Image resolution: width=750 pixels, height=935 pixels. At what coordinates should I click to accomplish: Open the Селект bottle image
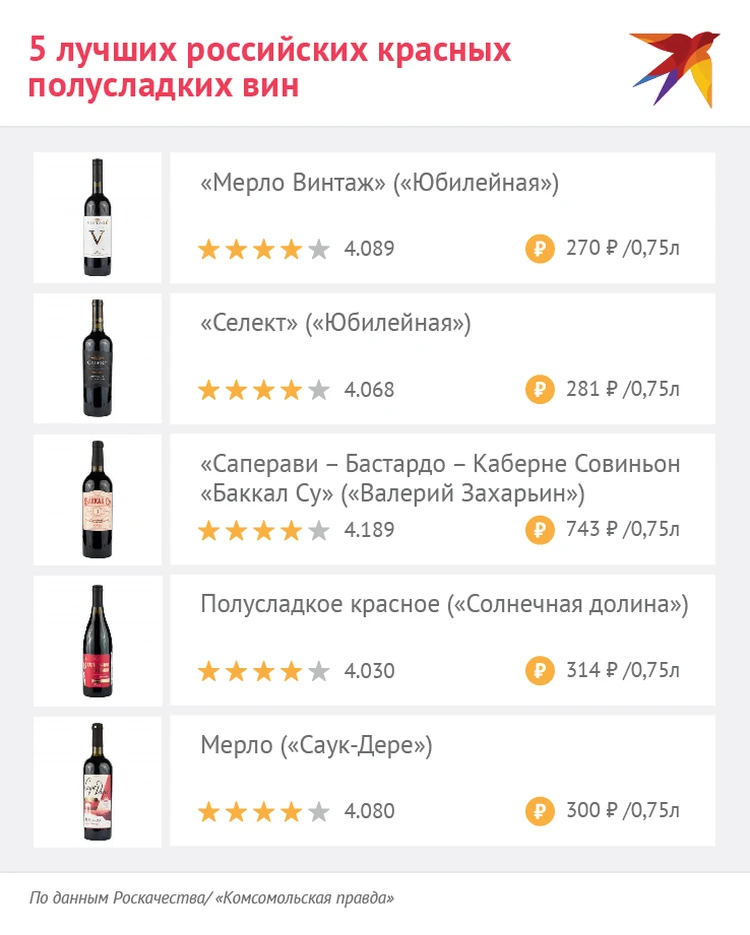click(97, 358)
